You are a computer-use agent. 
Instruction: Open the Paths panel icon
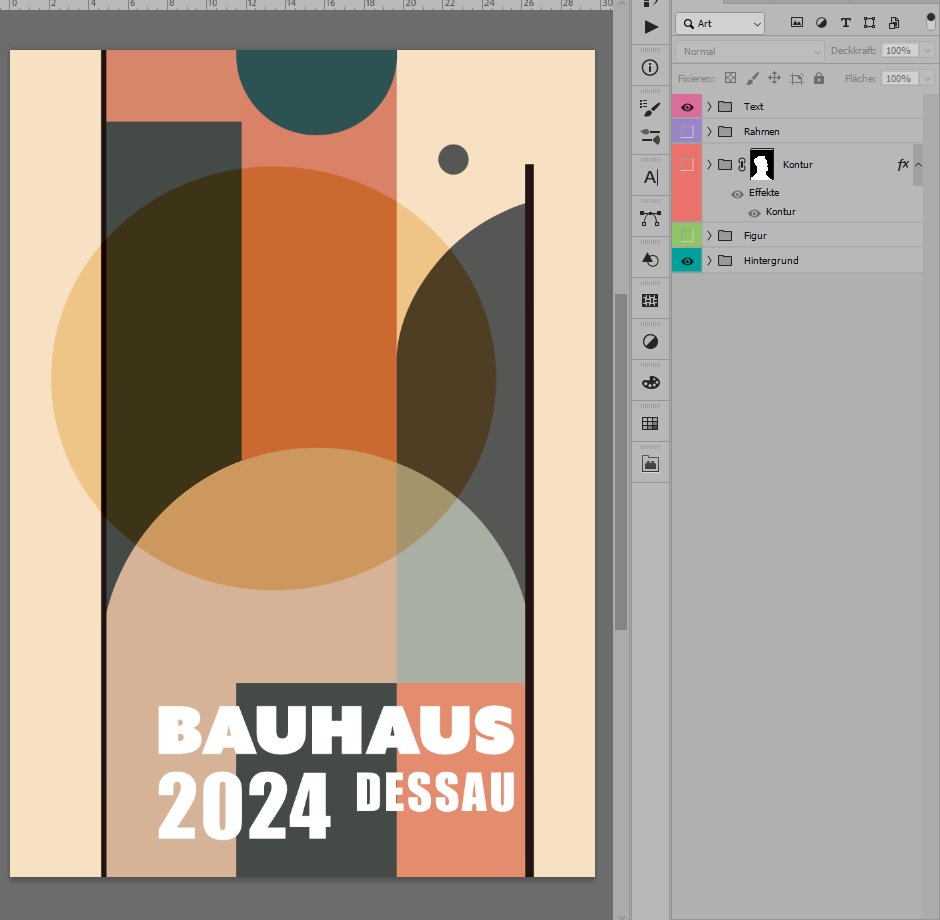(x=650, y=219)
